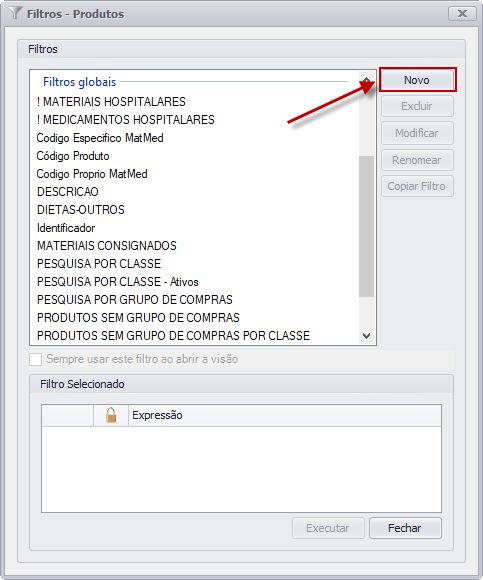The height and width of the screenshot is (580, 483).
Task: Click the filter list scroll down arrow
Action: click(367, 336)
